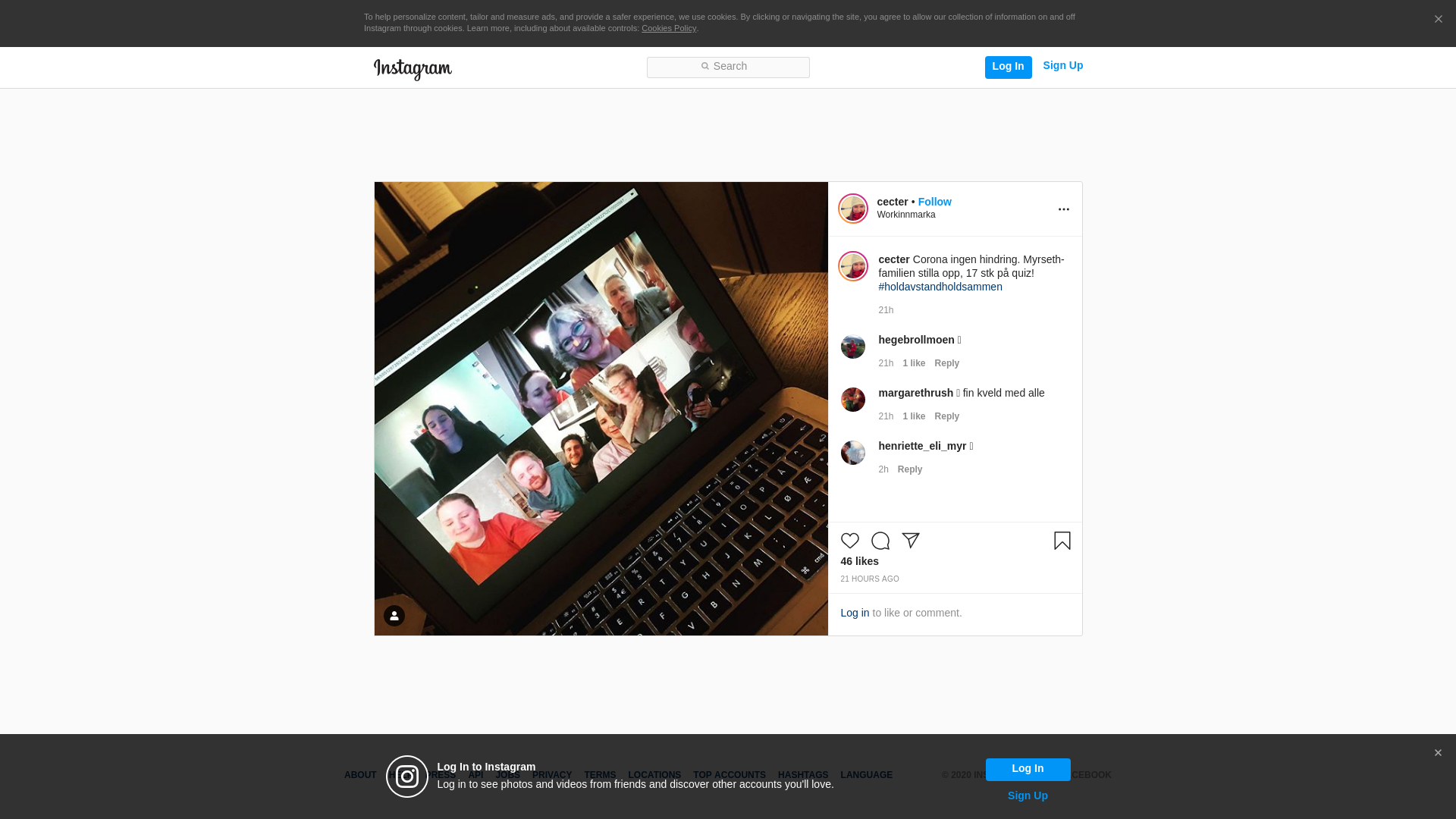Click into the Search field

click(x=728, y=67)
